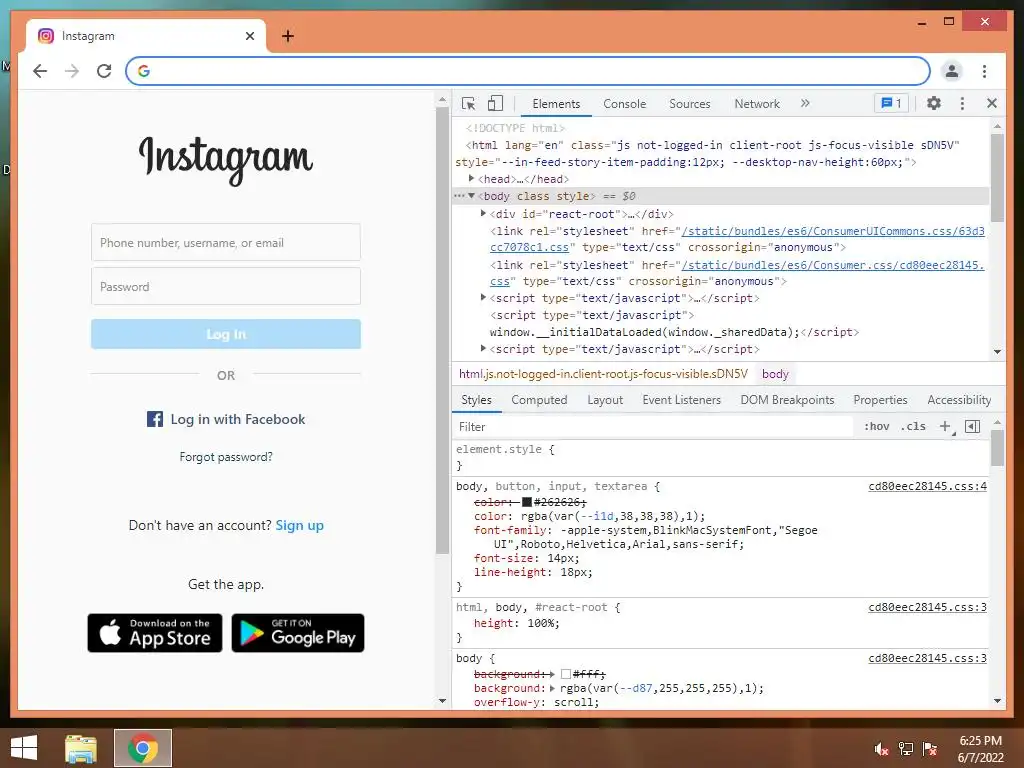Open the Accessibility tab
Viewport: 1024px width, 768px height.
pos(959,400)
